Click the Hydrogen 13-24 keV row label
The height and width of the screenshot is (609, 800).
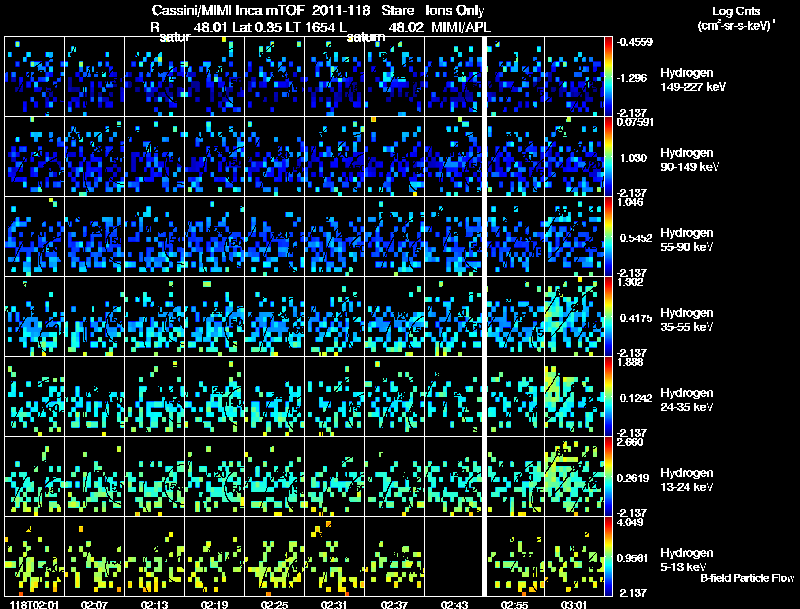pos(687,480)
